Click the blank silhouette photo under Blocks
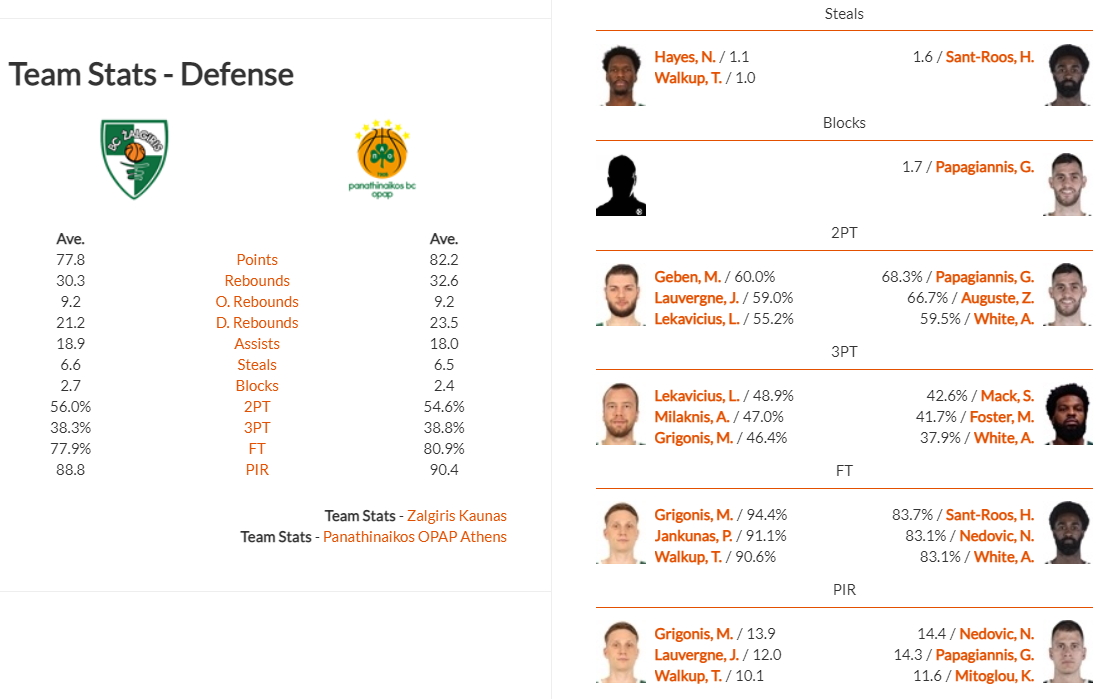Image resolution: width=1098 pixels, height=699 pixels. pyautogui.click(x=621, y=185)
